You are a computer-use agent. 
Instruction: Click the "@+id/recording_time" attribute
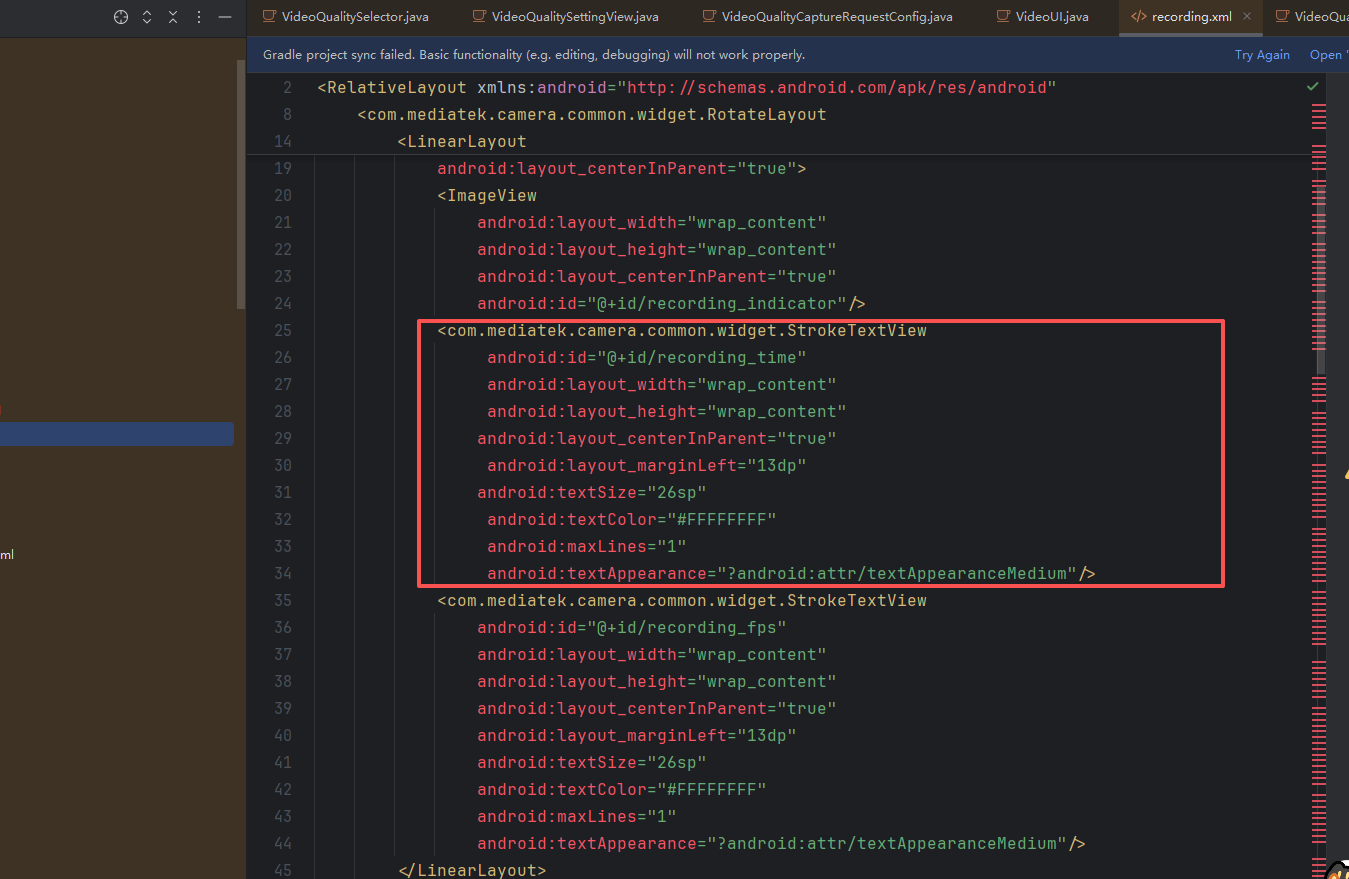click(x=647, y=358)
